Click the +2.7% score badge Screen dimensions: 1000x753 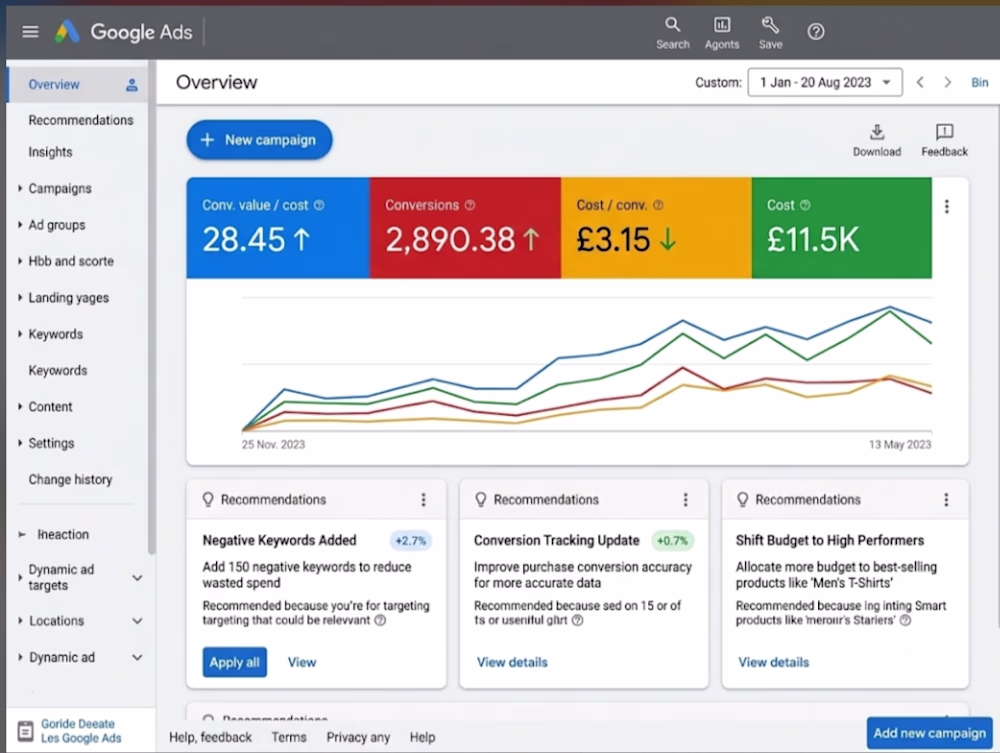[410, 541]
